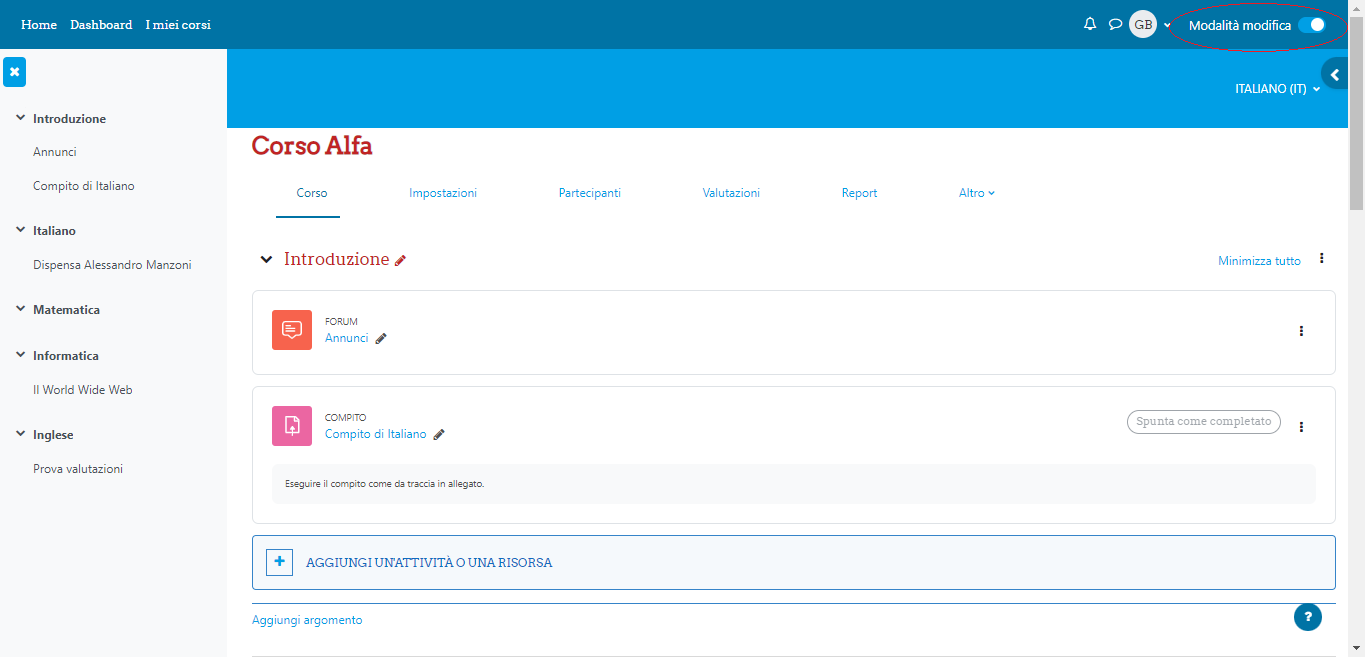
Task: Collapse Informatica in the course index
Action: pos(20,355)
